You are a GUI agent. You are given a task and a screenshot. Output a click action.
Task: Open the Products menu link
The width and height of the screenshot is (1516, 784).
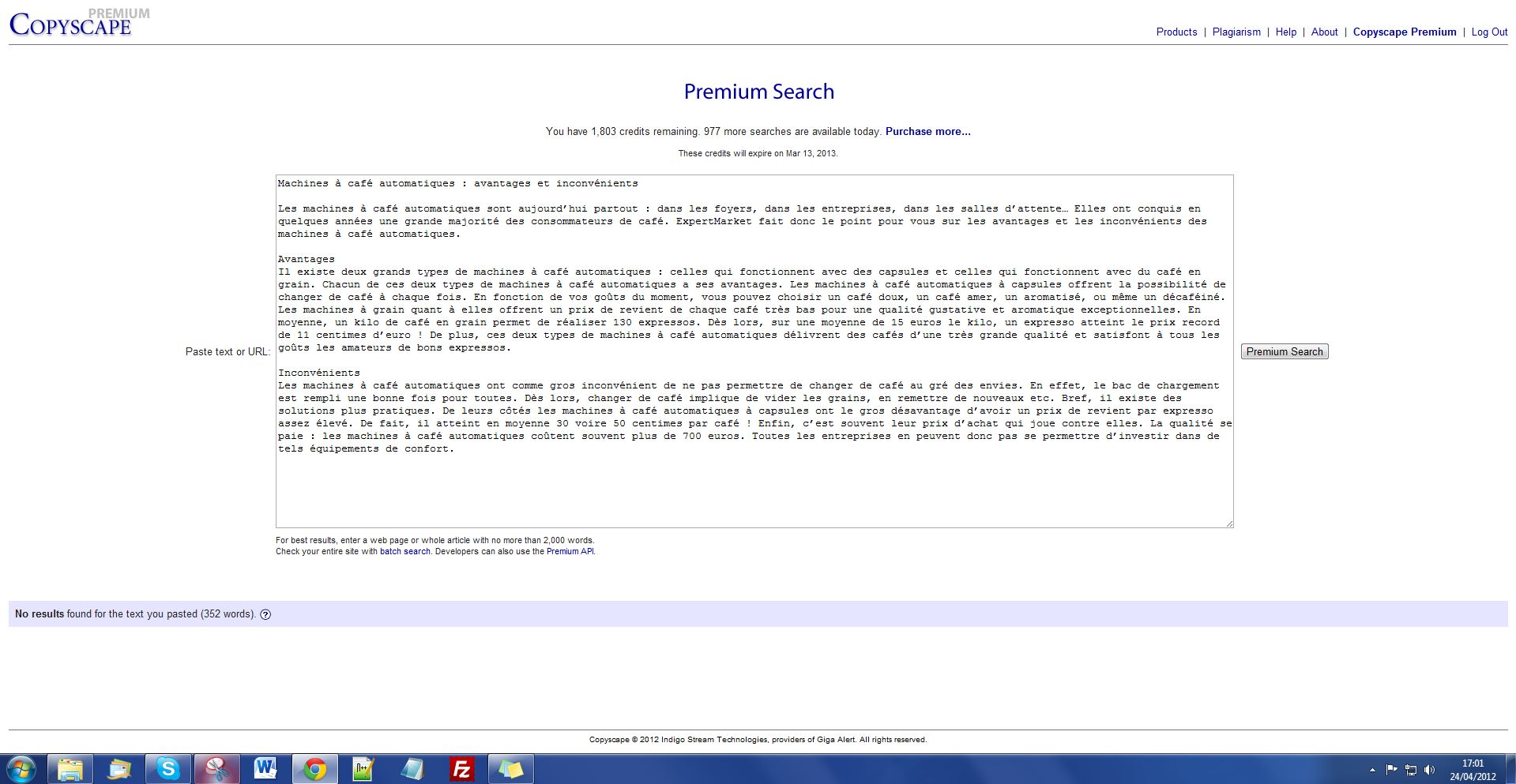coord(1176,32)
